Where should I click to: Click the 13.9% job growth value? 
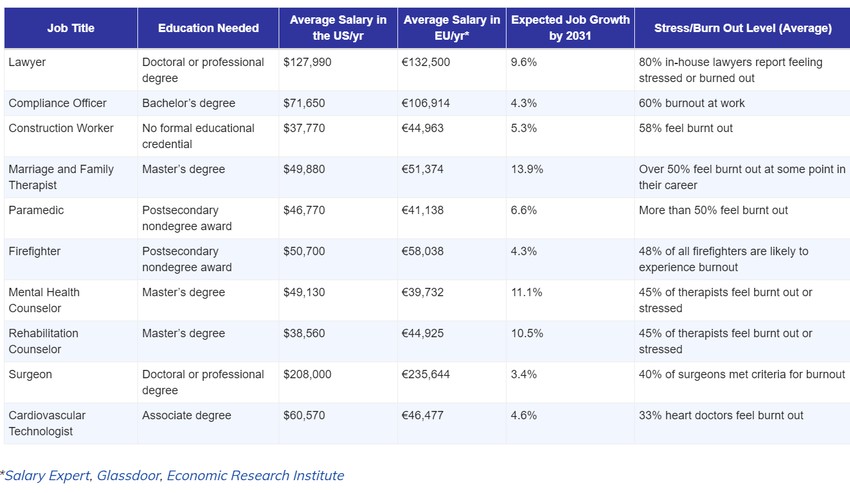point(527,169)
